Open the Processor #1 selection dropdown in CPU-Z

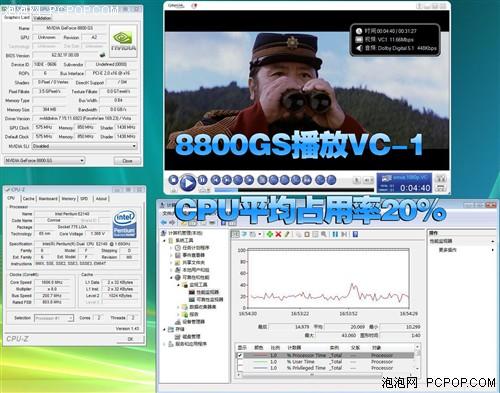pyautogui.click(x=54, y=318)
